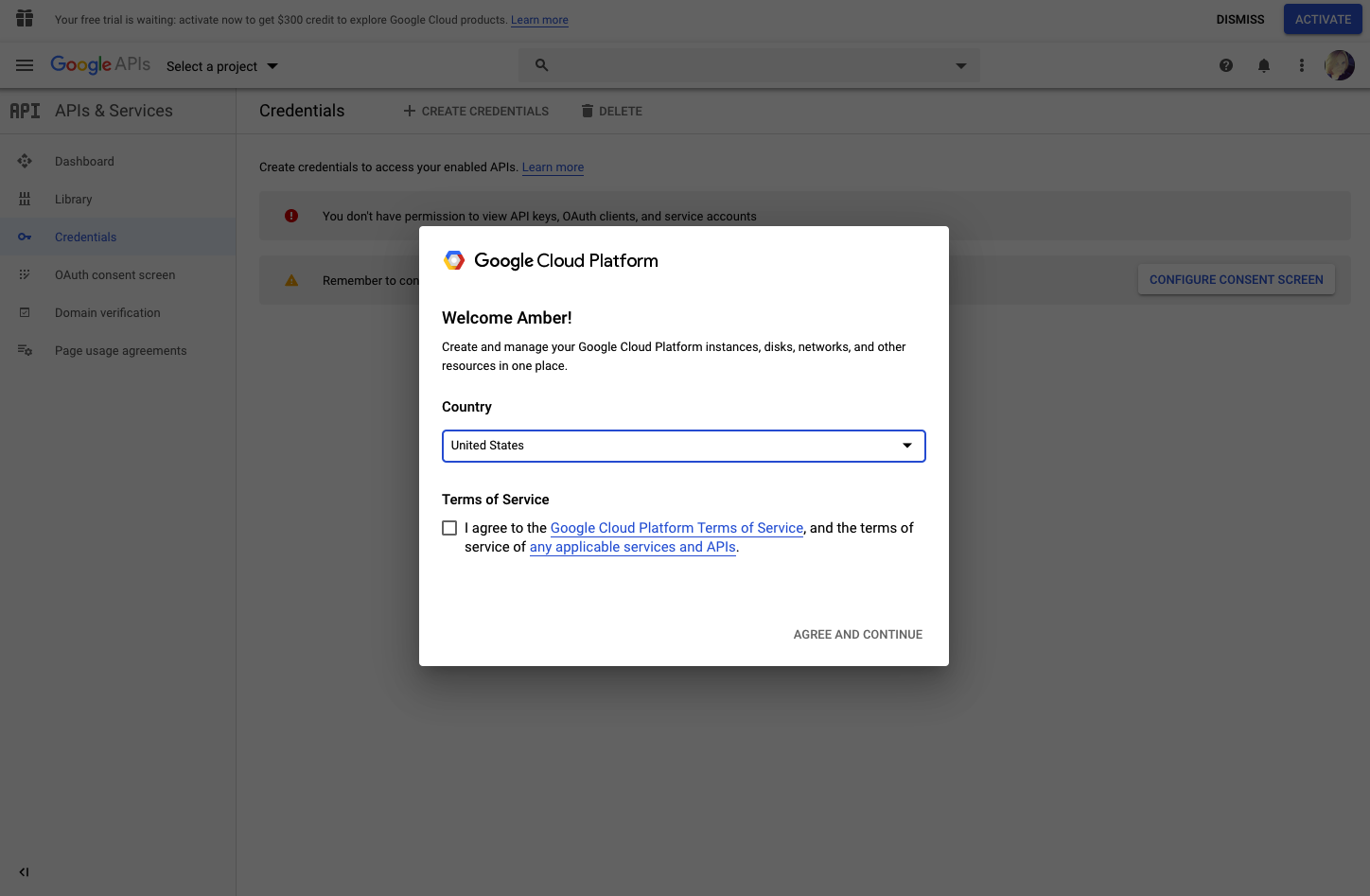Screen dimensions: 1370x896
Task: Open the navigation menu (hamburger icon)
Action: [25, 65]
